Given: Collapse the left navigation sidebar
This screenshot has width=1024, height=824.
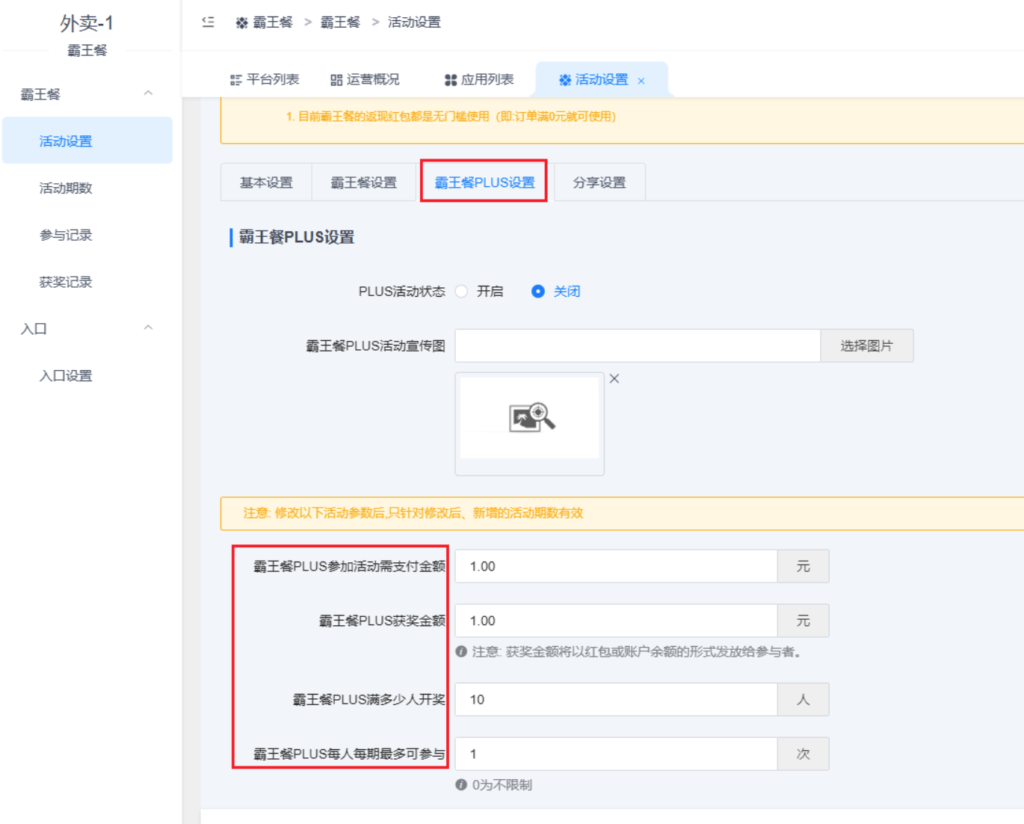Looking at the screenshot, I should pos(208,21).
